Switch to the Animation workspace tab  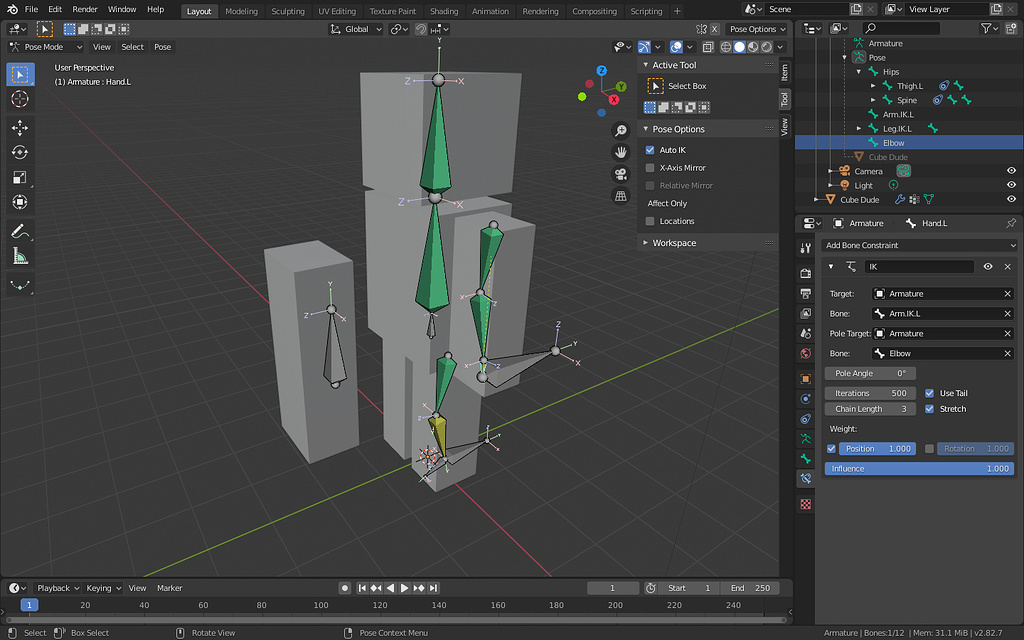tap(490, 11)
